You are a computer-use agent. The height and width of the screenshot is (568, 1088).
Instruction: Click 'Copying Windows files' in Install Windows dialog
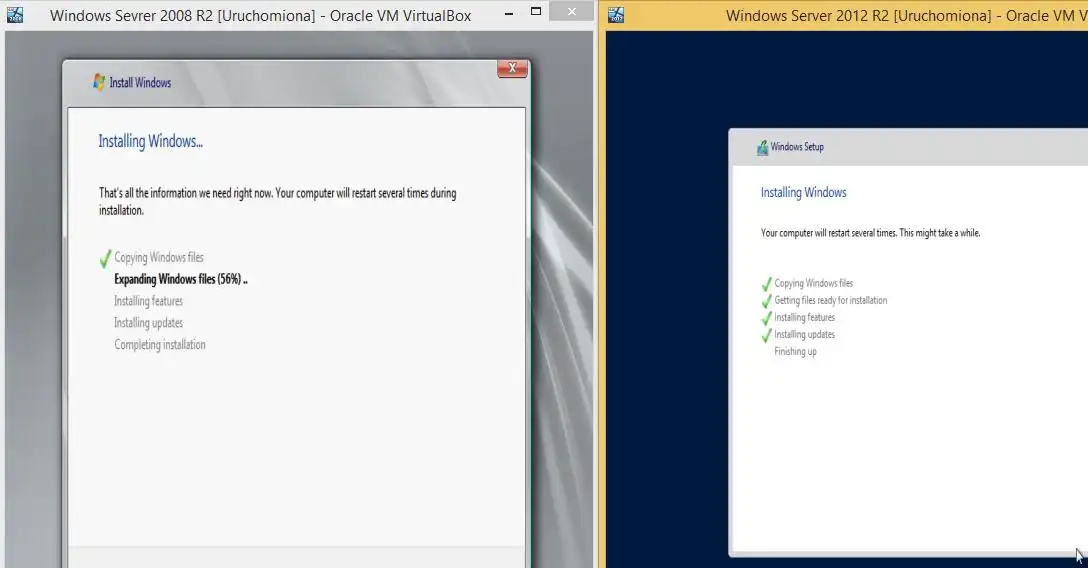pos(159,257)
